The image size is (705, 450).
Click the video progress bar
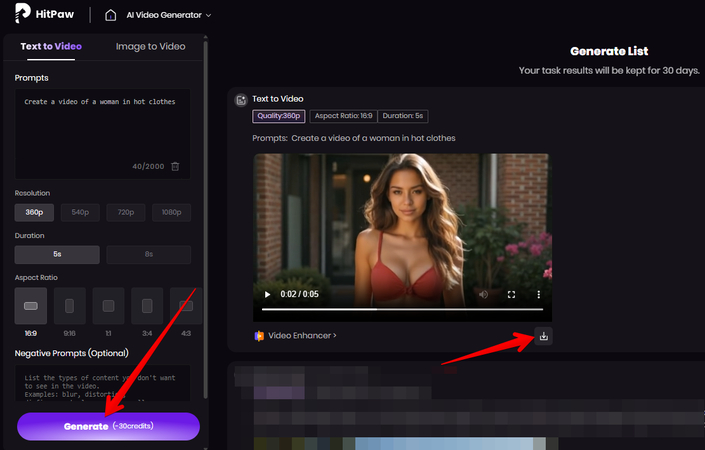pos(402,309)
